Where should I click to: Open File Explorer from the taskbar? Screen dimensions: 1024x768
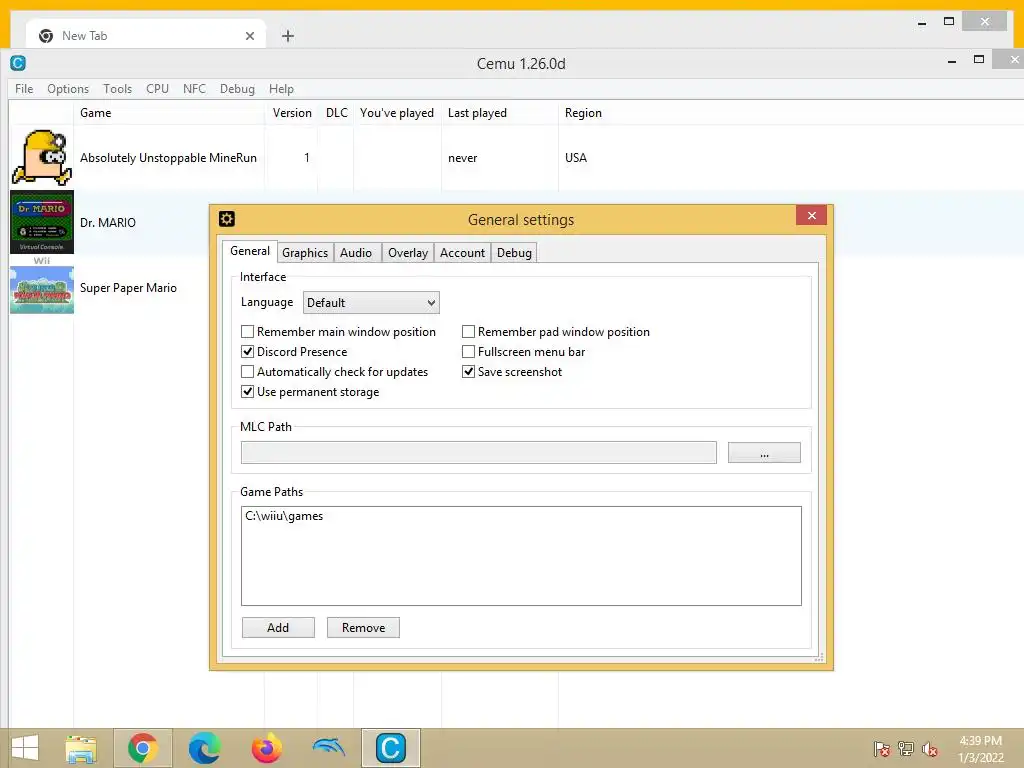(x=81, y=748)
